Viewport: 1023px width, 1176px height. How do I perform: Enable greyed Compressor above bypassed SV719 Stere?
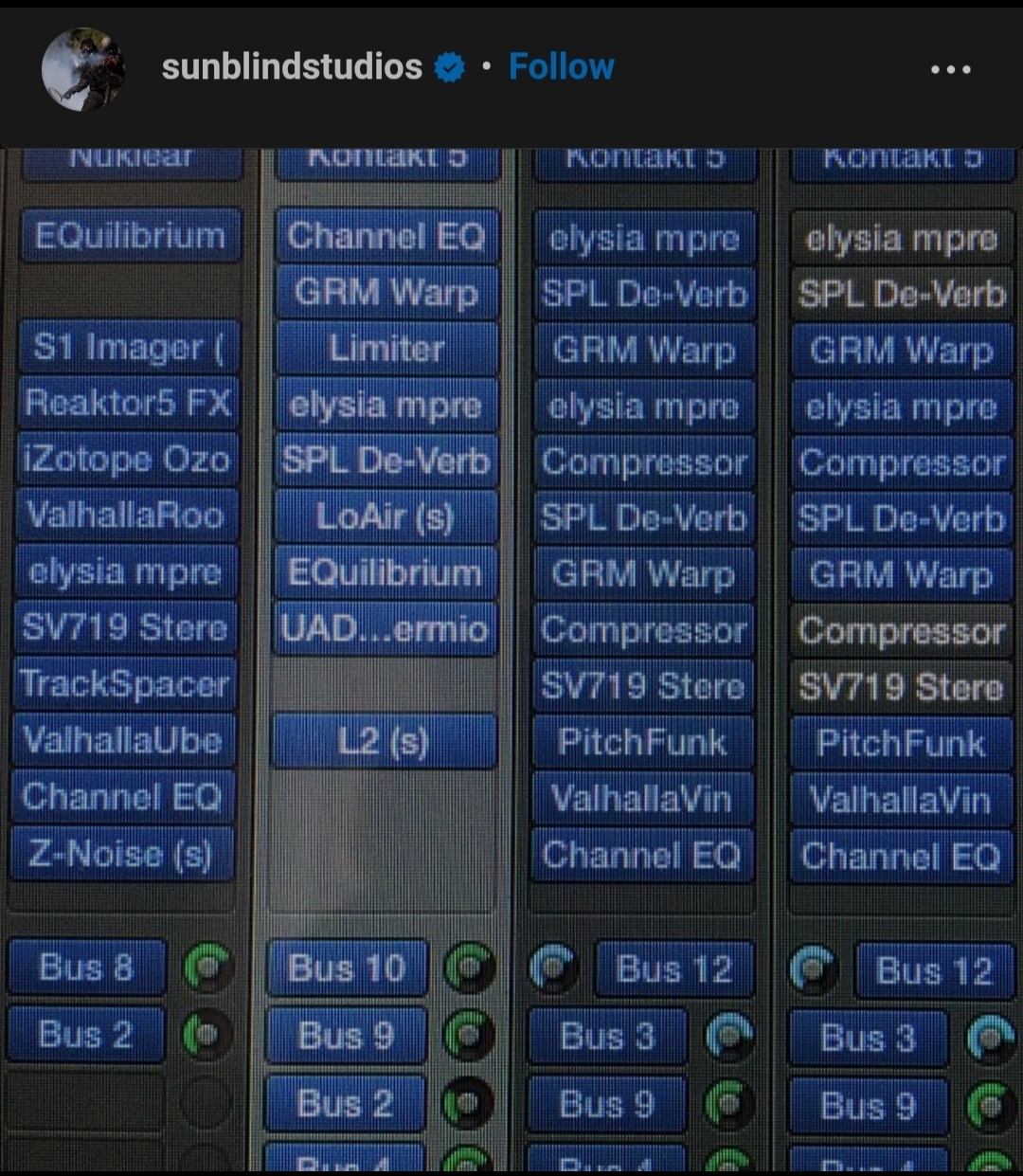[902, 631]
